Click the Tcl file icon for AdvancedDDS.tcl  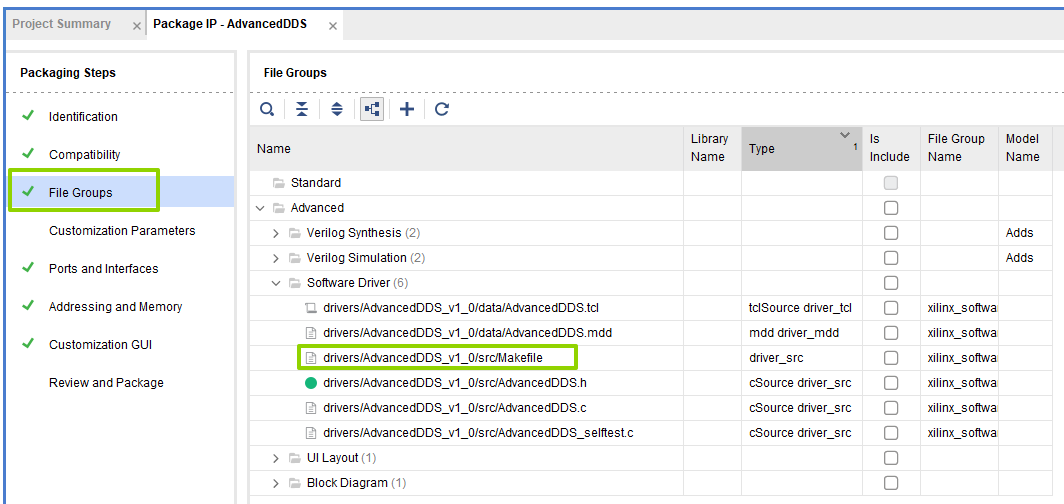[311, 308]
